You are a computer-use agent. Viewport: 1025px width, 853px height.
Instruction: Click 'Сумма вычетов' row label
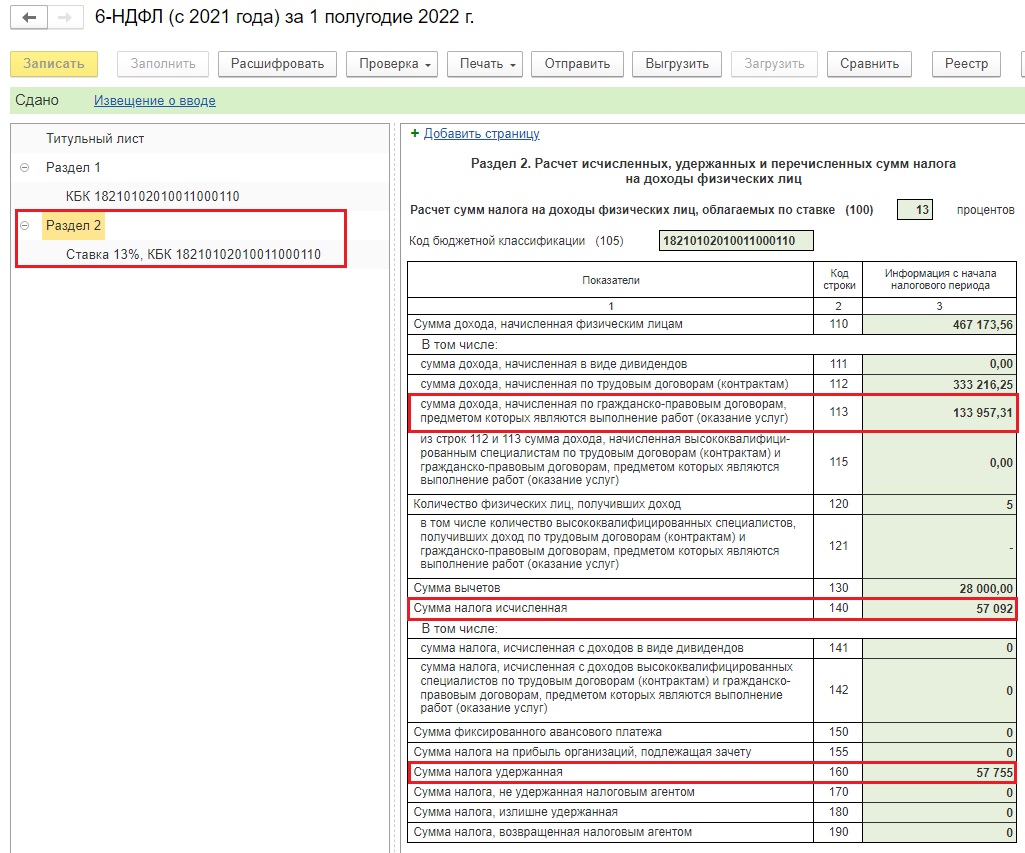coord(456,588)
